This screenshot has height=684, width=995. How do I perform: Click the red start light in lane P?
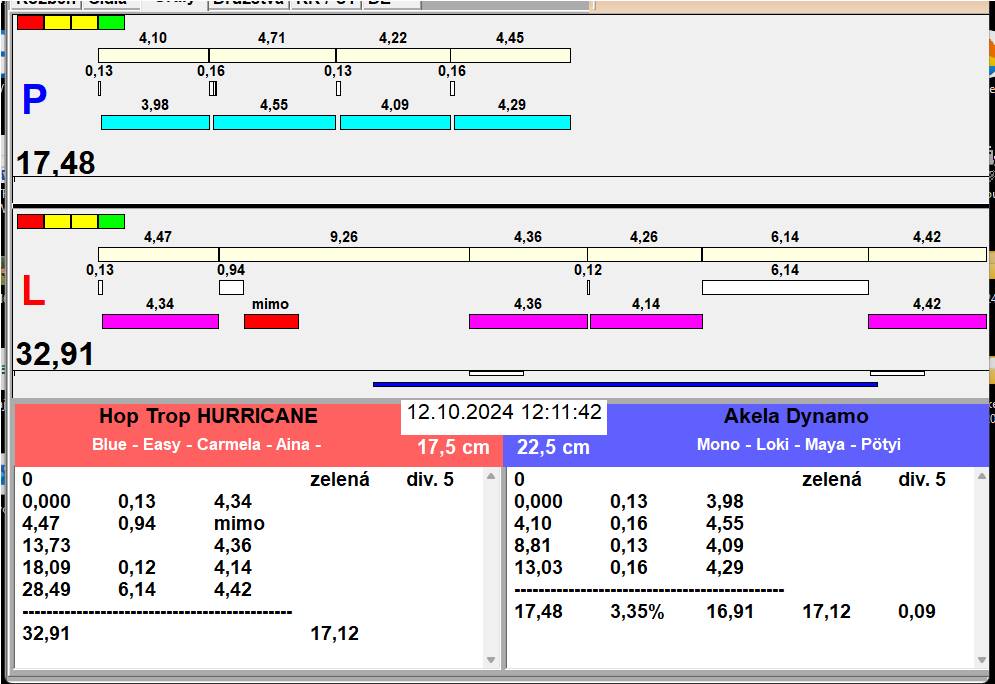point(30,22)
